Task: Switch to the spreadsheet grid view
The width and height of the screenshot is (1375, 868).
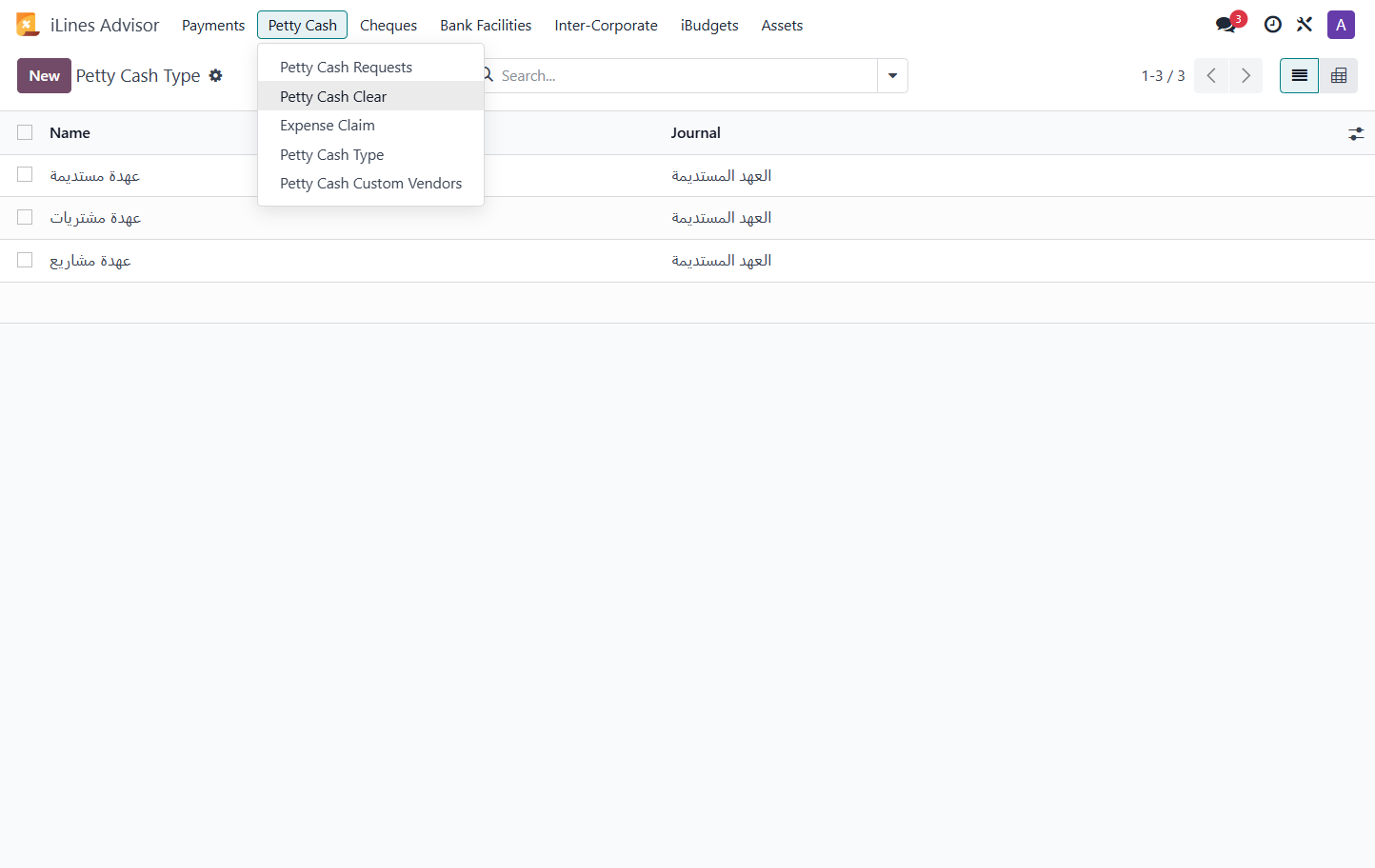Action: pyautogui.click(x=1339, y=76)
